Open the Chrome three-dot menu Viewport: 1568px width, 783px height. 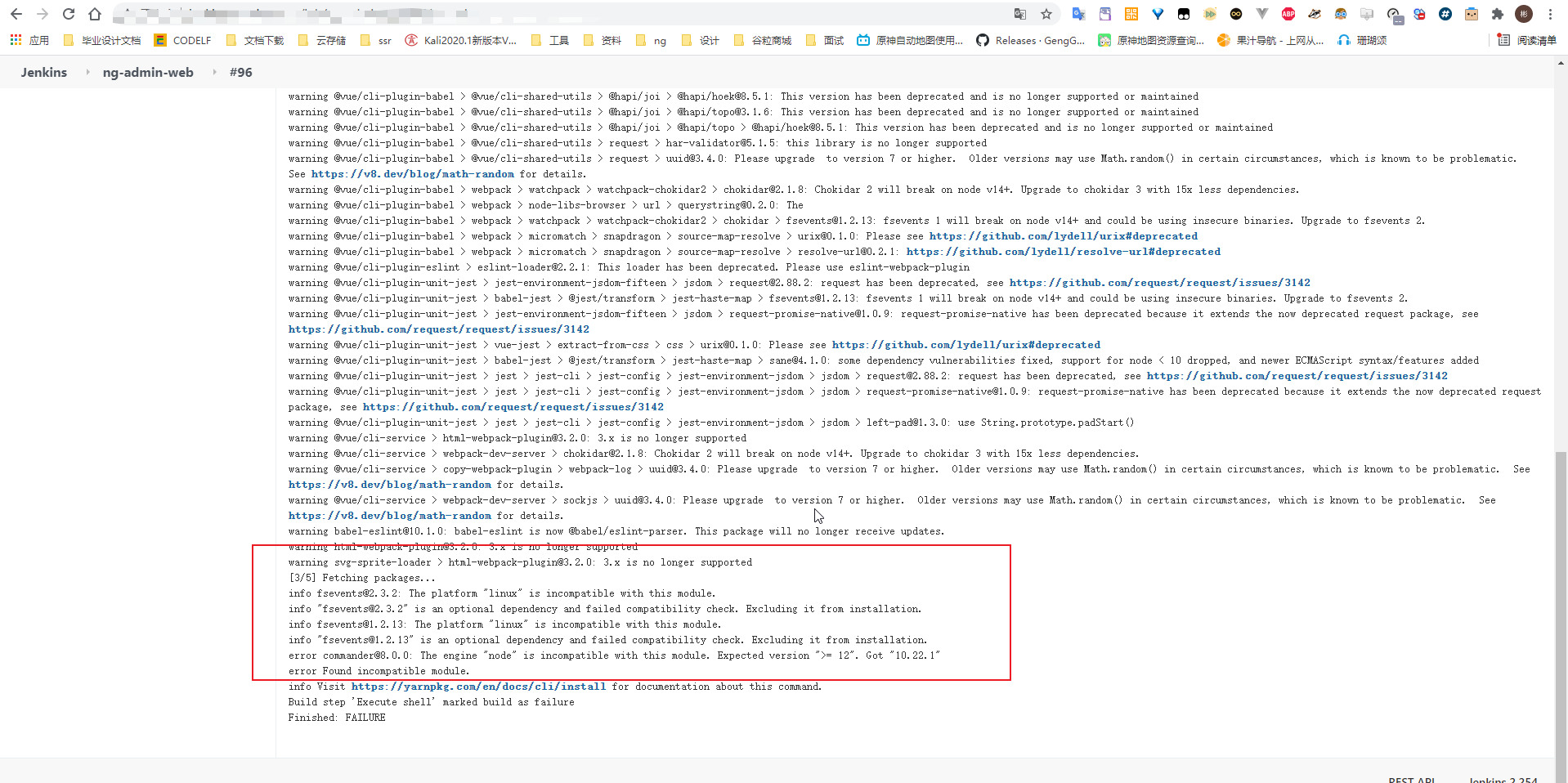click(x=1551, y=14)
